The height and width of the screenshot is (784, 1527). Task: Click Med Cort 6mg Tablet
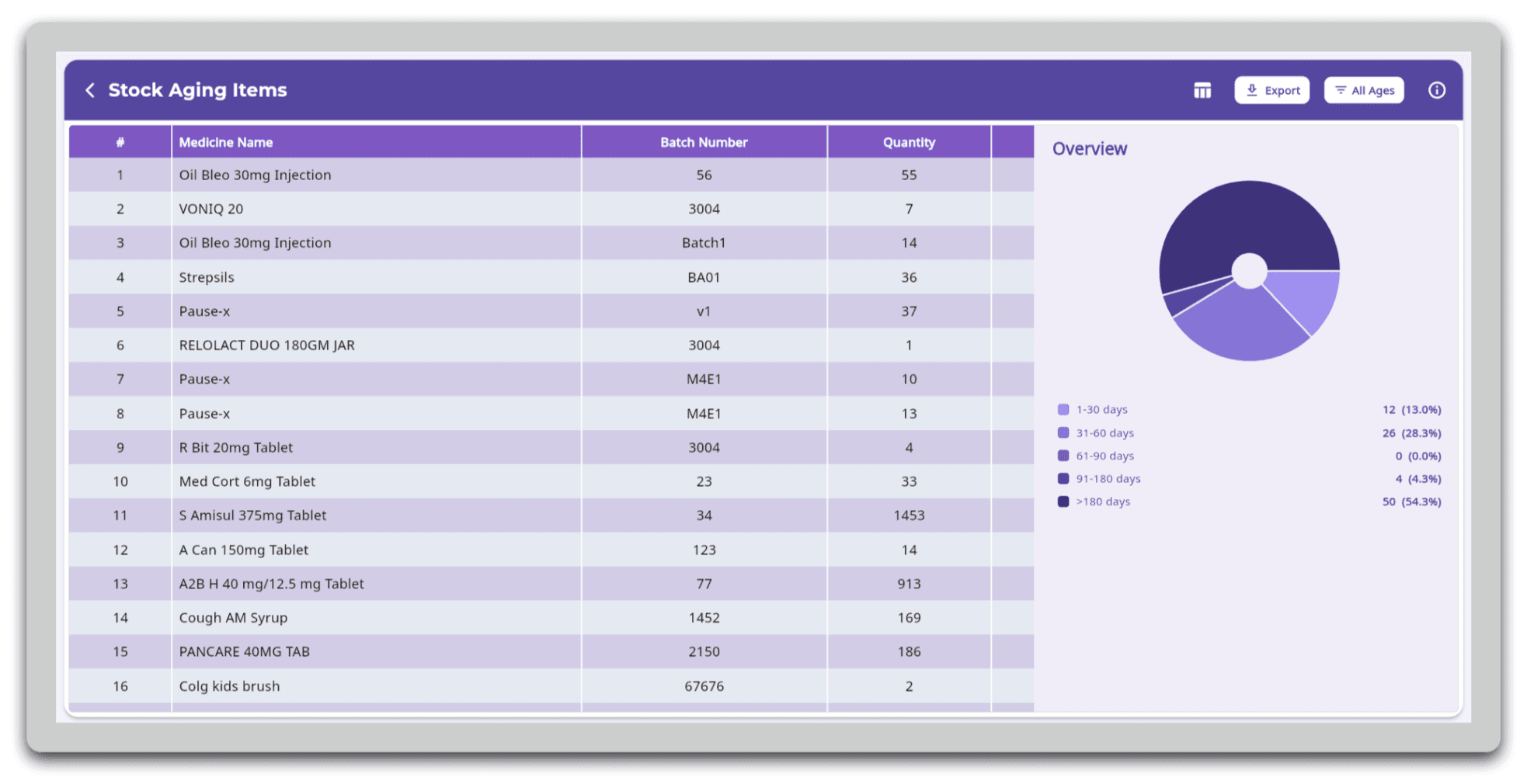pos(247,481)
